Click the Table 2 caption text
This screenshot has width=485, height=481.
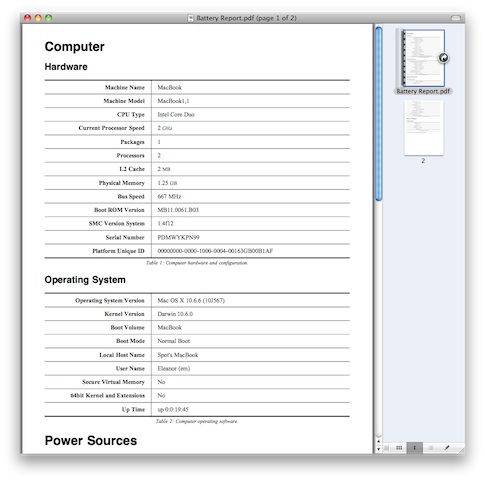[x=197, y=422]
